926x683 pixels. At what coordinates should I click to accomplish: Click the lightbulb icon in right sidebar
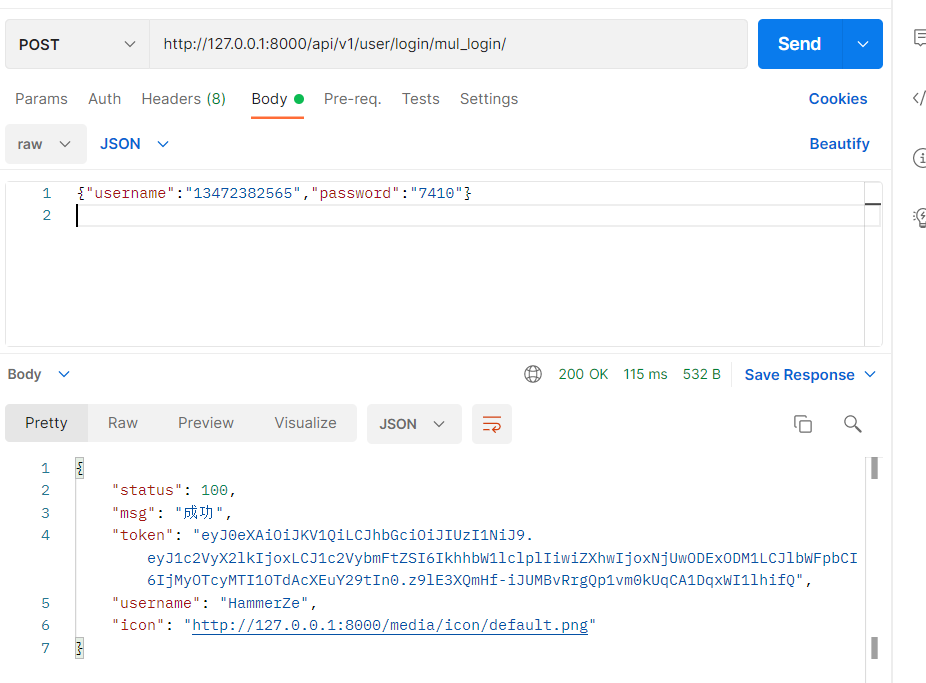[x=919, y=217]
